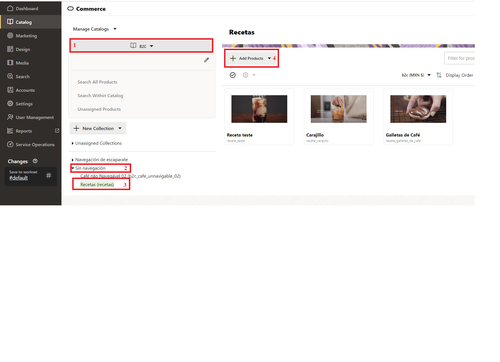The width and height of the screenshot is (500, 362).
Task: Expand Navegación de escaparate node
Action: pyautogui.click(x=72, y=160)
